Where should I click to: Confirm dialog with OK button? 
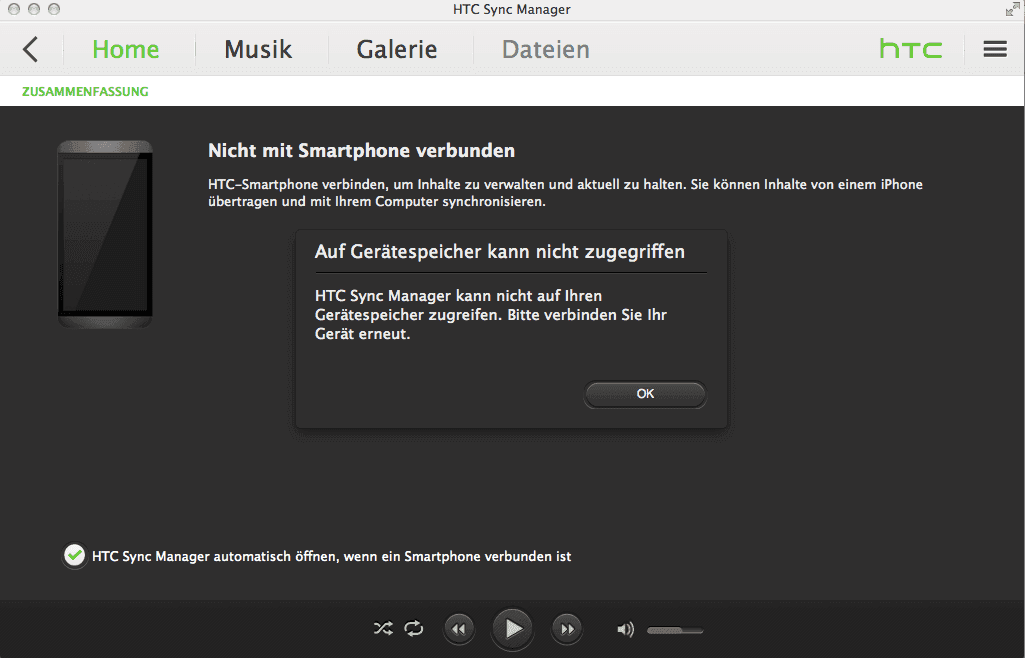click(645, 394)
